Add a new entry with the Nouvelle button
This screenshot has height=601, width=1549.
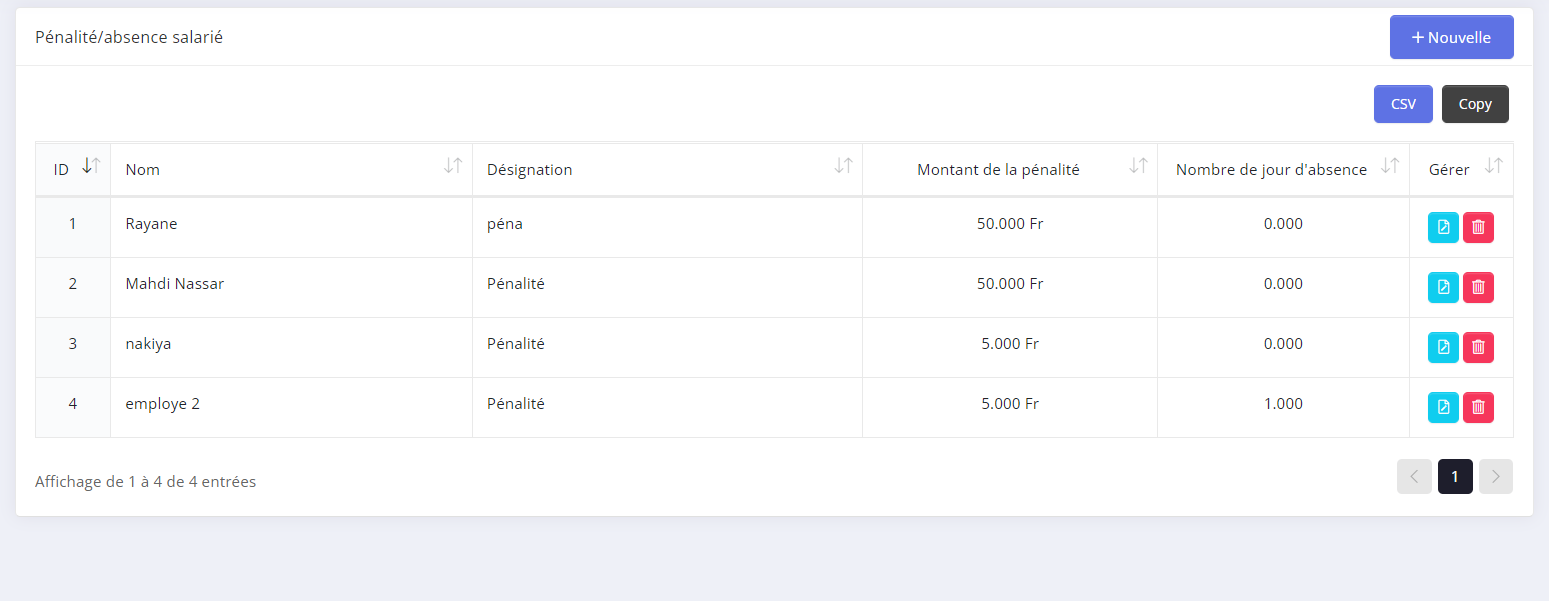click(x=1451, y=38)
